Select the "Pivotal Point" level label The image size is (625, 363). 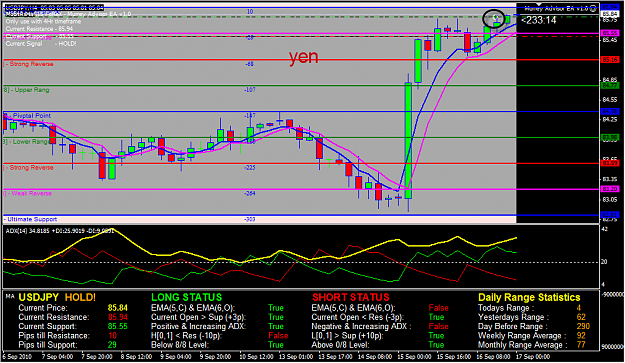(x=31, y=116)
